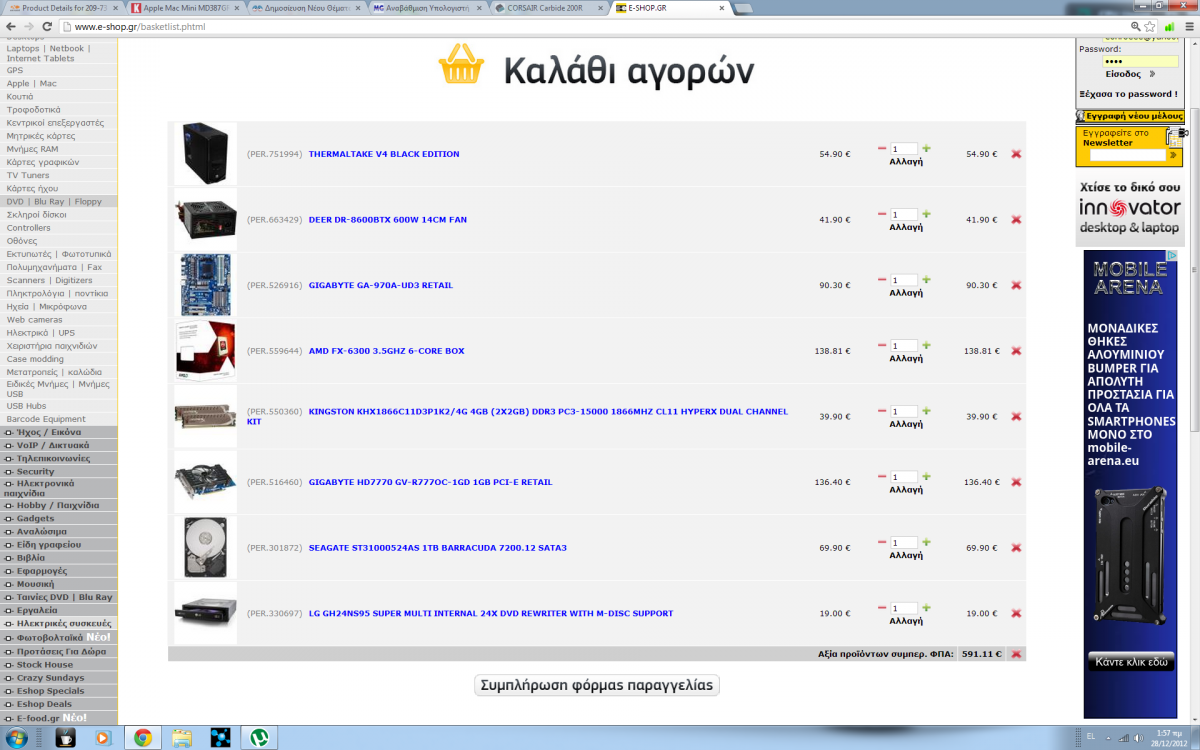
Task: Increase LG DVD rewriter quantity with plus
Action: [926, 607]
